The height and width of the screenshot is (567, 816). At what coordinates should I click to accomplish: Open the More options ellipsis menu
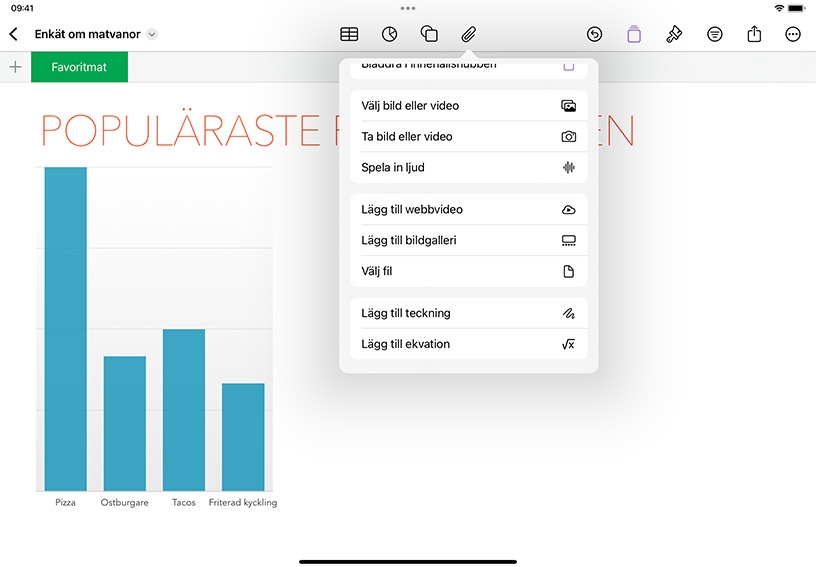tap(793, 34)
